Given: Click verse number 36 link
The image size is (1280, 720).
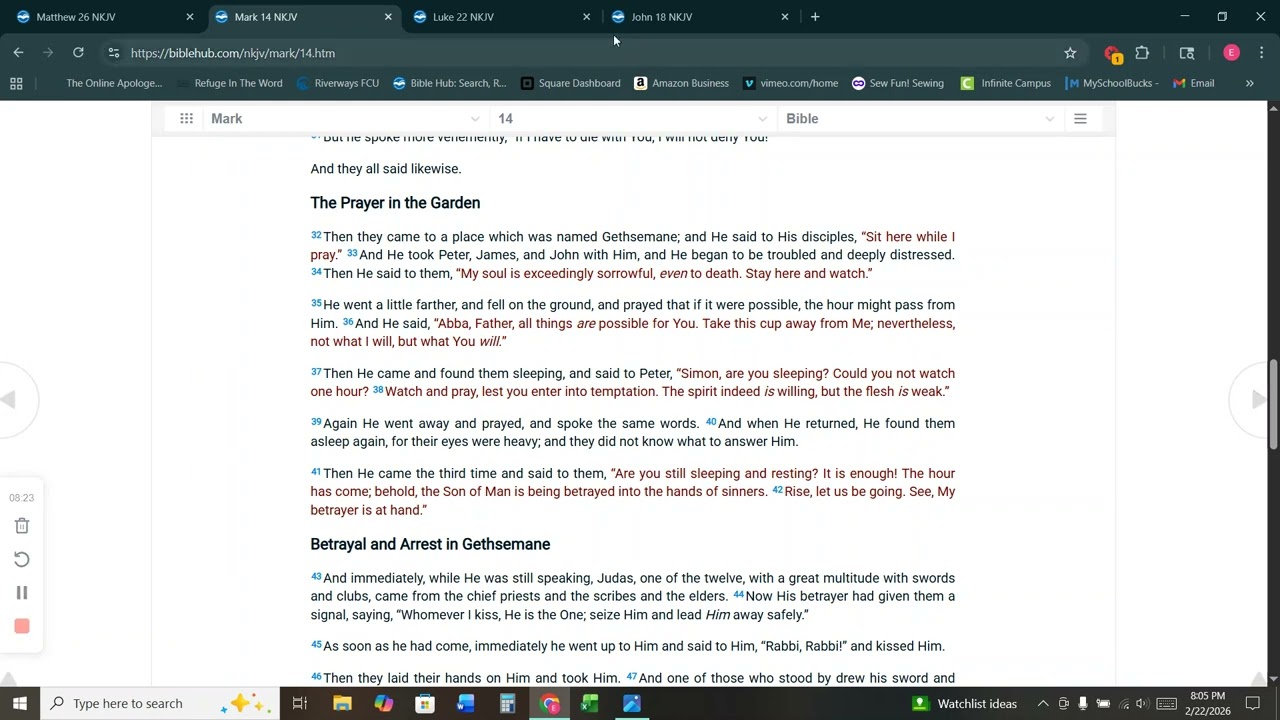Looking at the screenshot, I should [348, 322].
